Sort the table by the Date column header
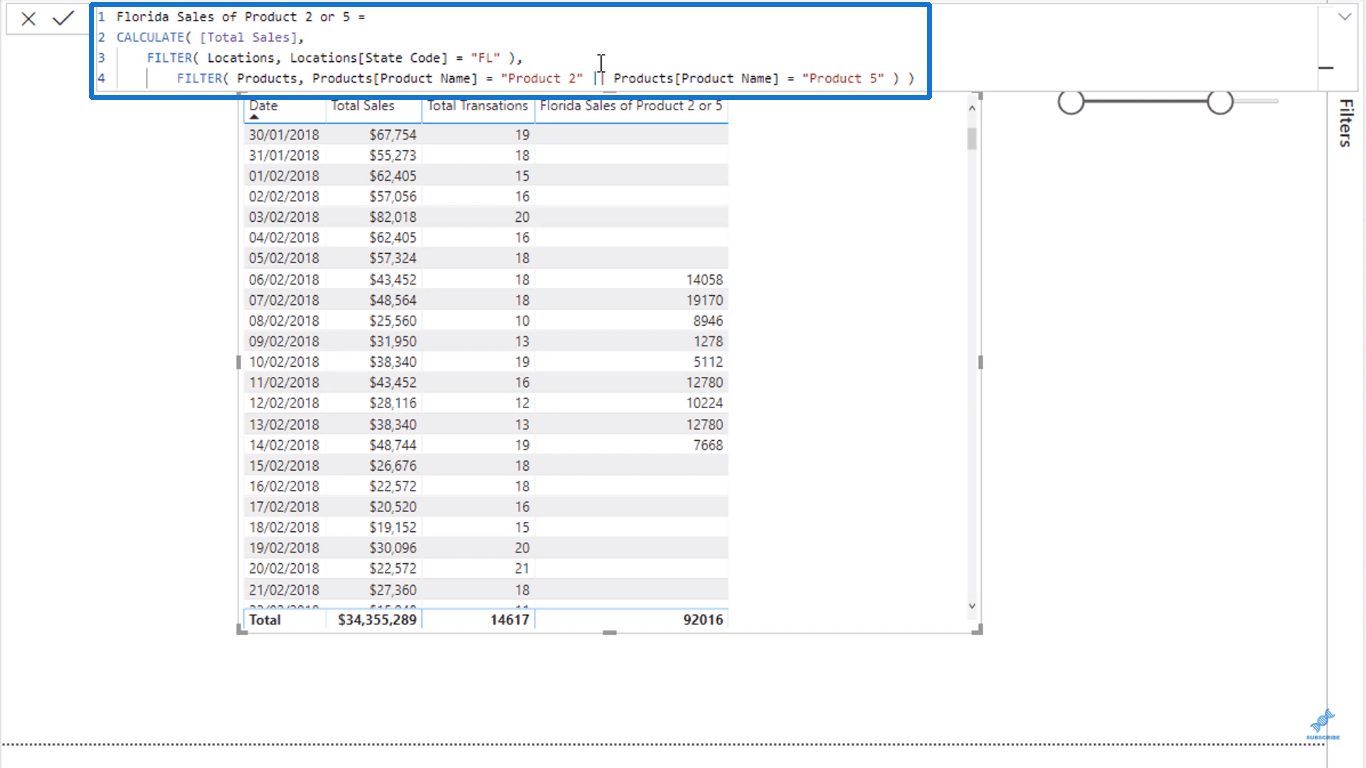This screenshot has width=1366, height=768. coord(264,105)
